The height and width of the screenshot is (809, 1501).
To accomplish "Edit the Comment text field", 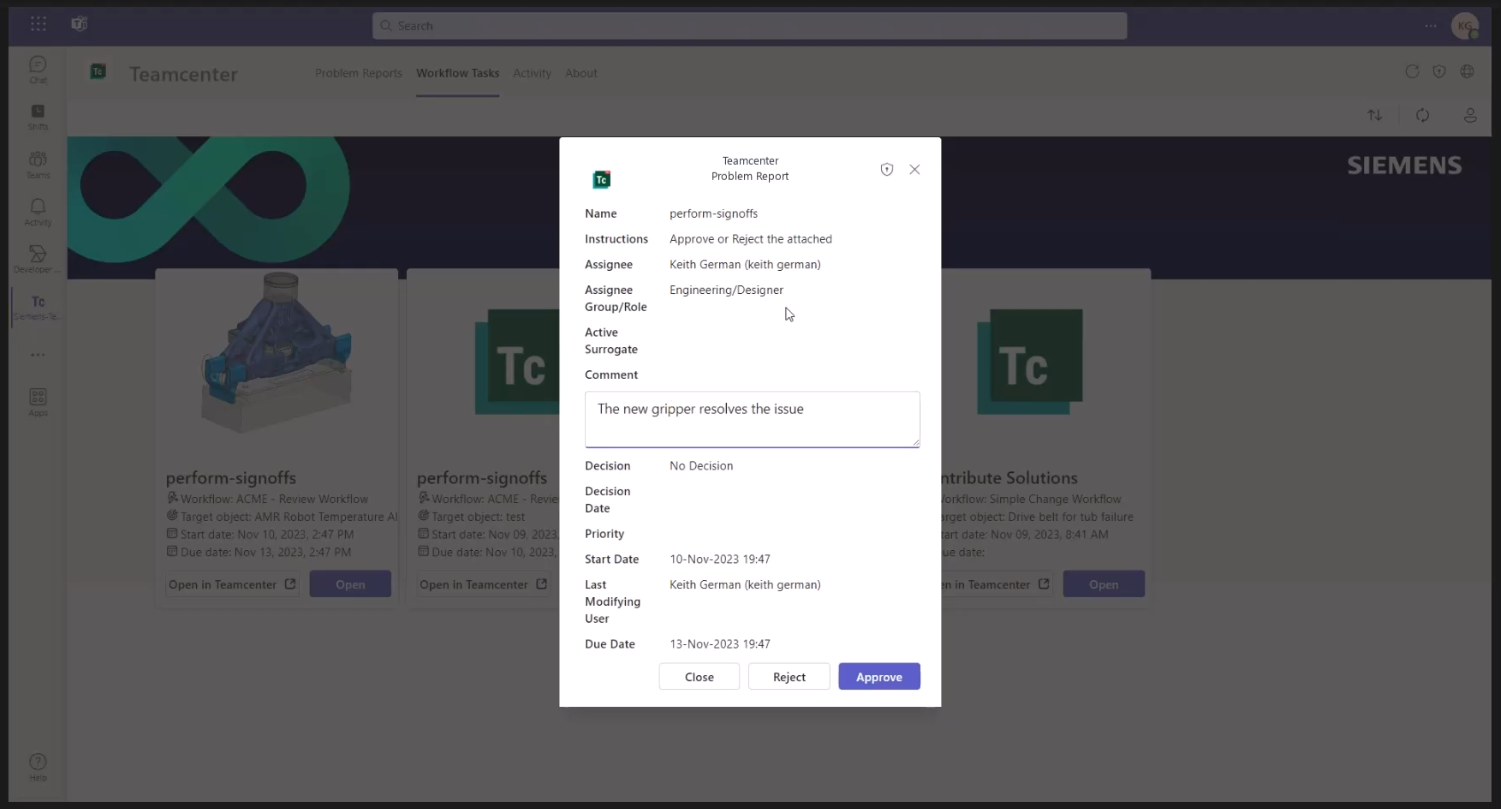I will (751, 418).
